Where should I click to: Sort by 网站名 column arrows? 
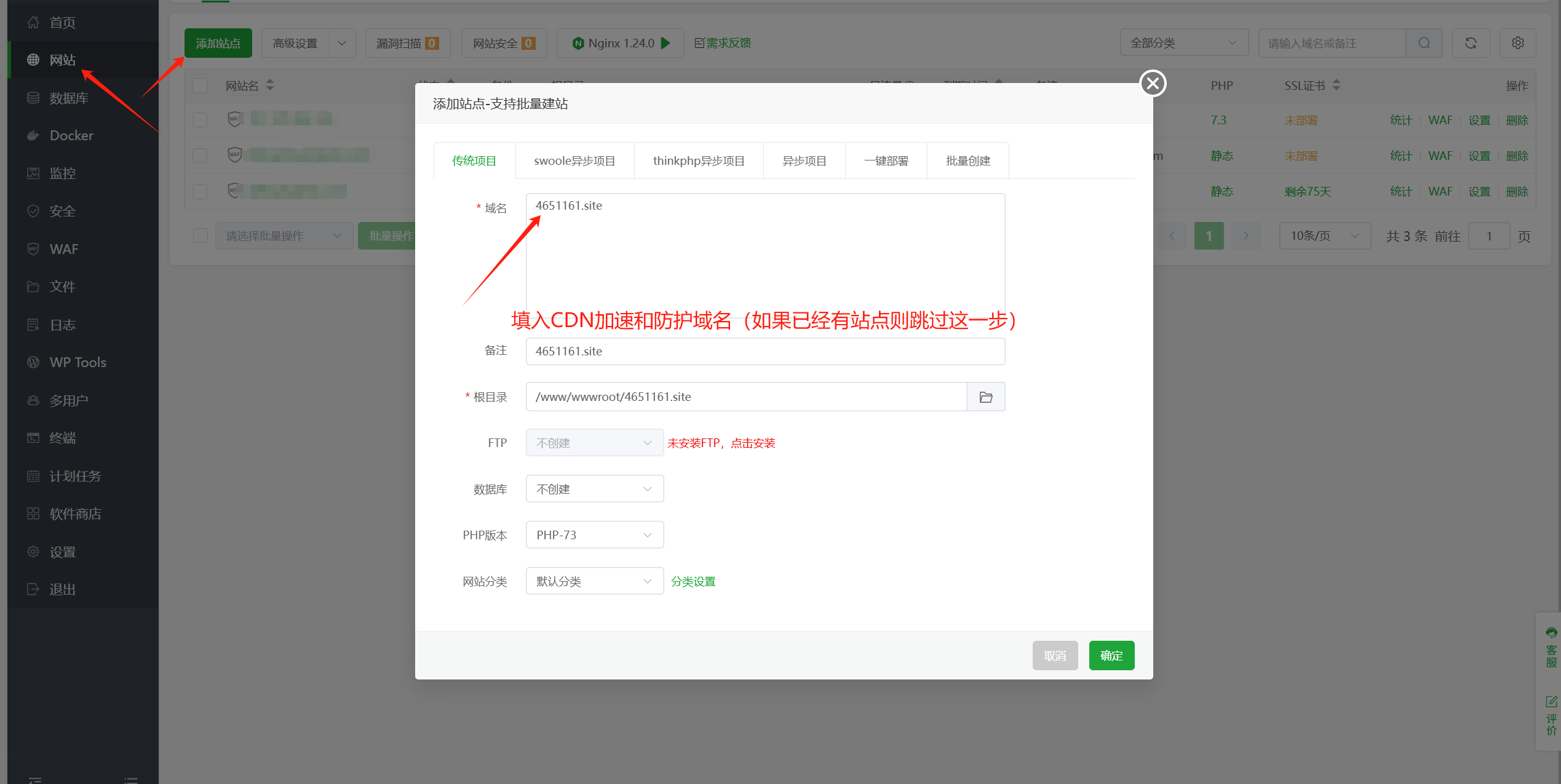pos(269,85)
